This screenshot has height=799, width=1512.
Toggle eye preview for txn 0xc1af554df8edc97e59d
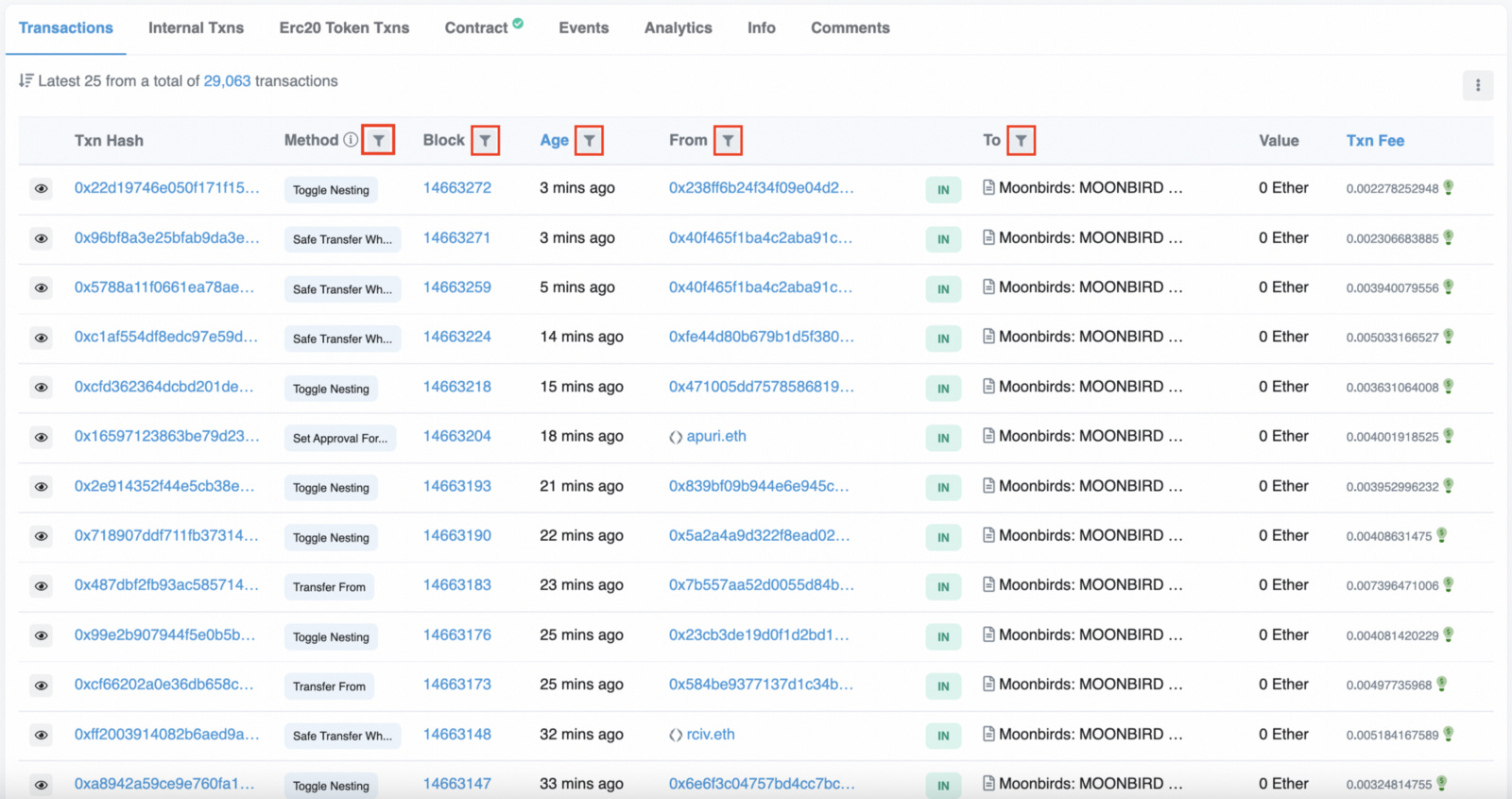[x=41, y=338]
